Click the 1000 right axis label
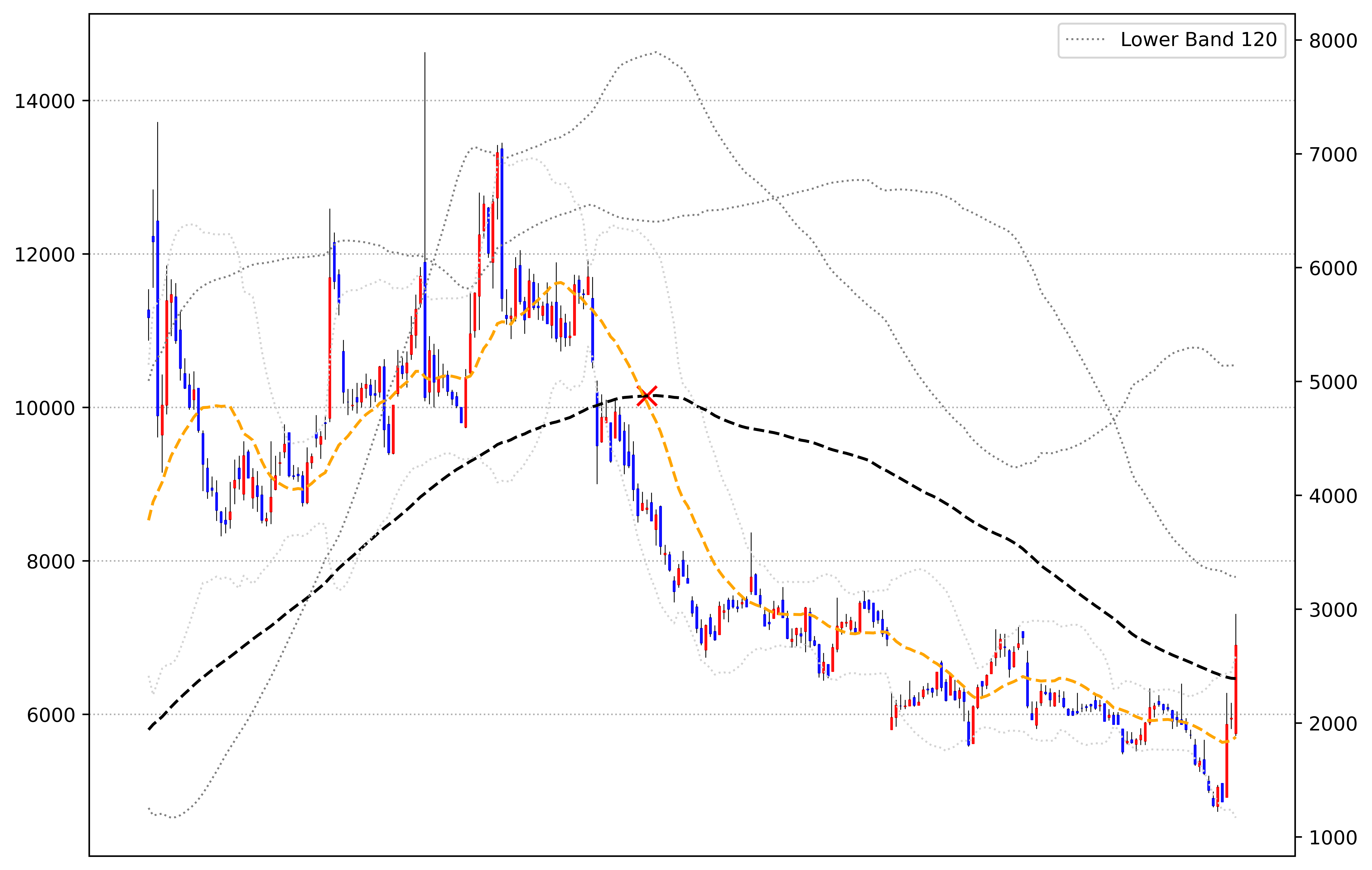The height and width of the screenshot is (870, 1372). coord(1333,838)
